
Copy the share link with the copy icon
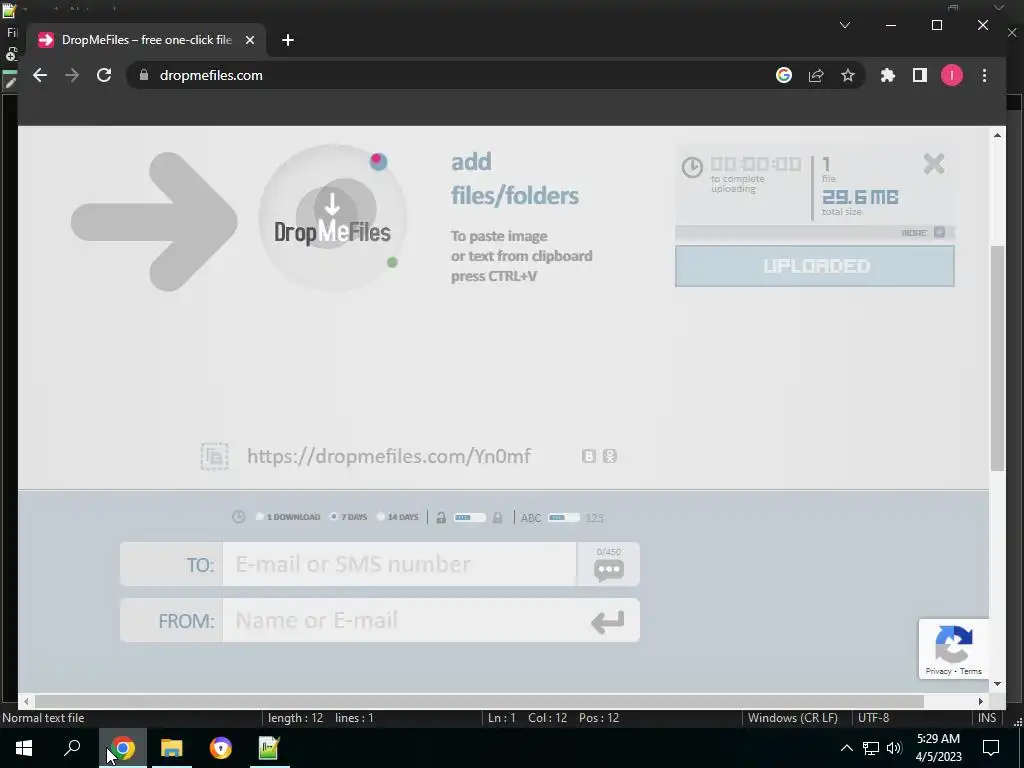click(x=214, y=456)
